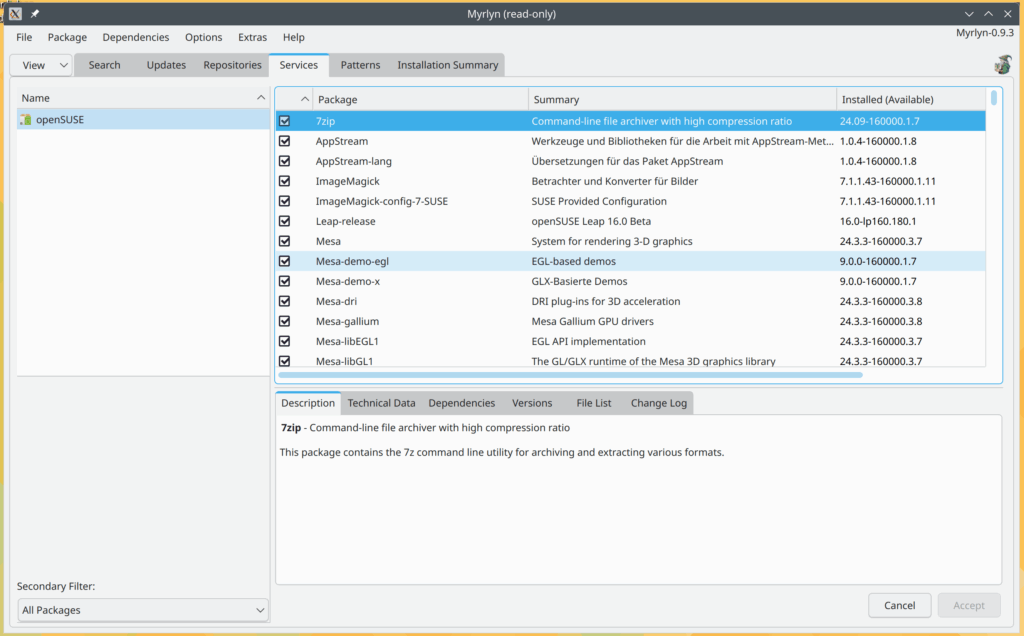The height and width of the screenshot is (636, 1024).
Task: Click the 'Mesa Gallium GPU drivers' summary text
Action: coord(592,321)
